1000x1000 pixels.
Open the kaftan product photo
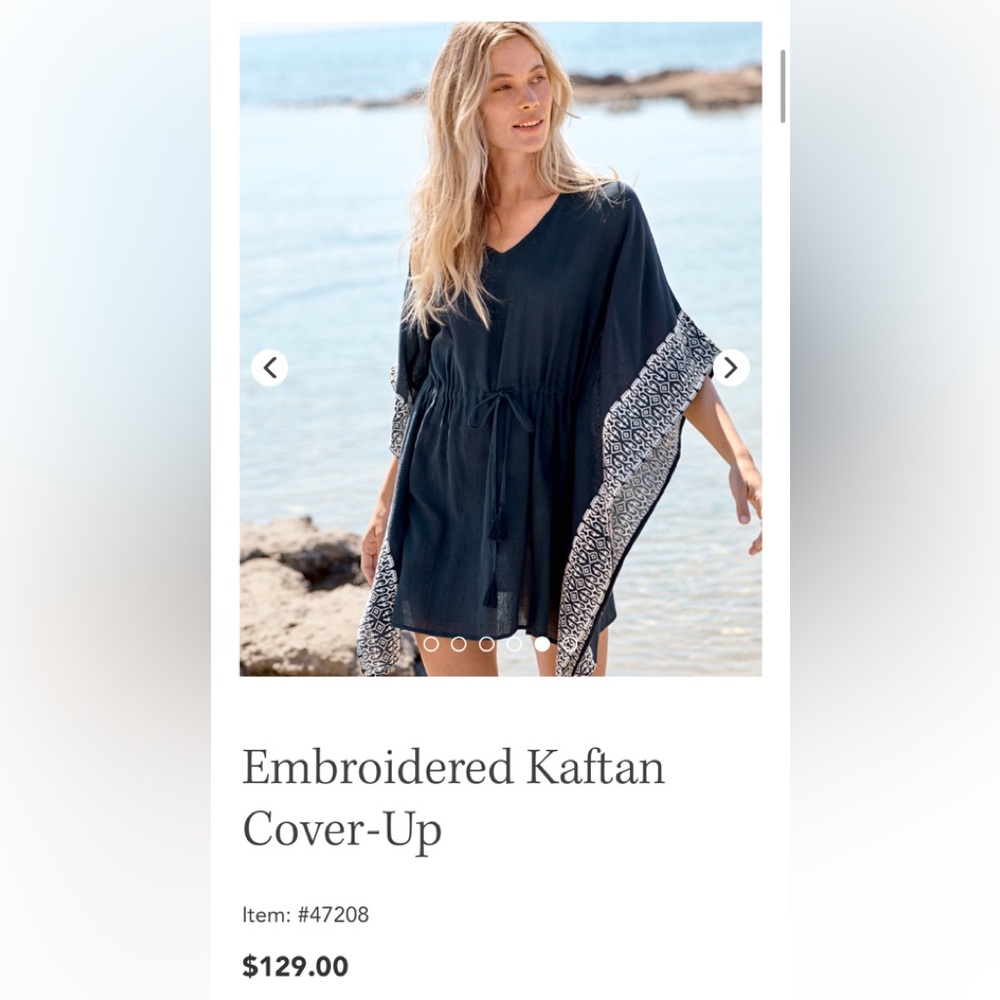click(x=501, y=349)
